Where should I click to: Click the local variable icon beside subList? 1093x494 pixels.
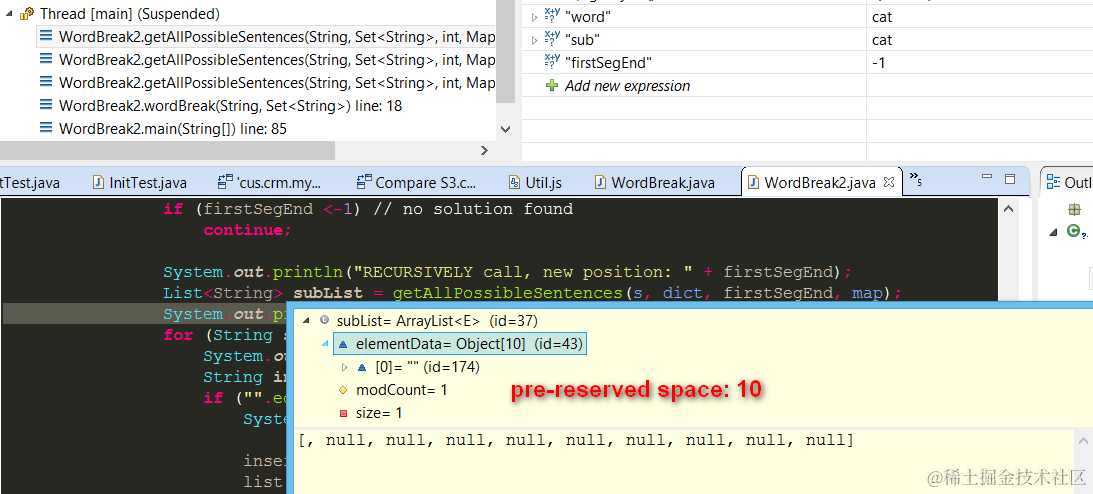pyautogui.click(x=324, y=320)
